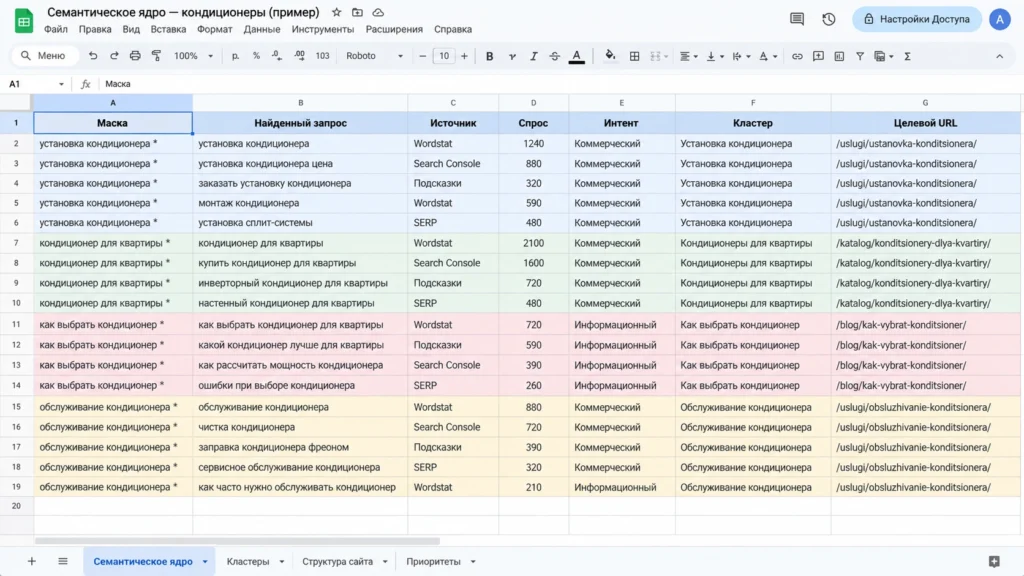The height and width of the screenshot is (576, 1024).
Task: Click the Insert chart icon
Action: click(839, 56)
